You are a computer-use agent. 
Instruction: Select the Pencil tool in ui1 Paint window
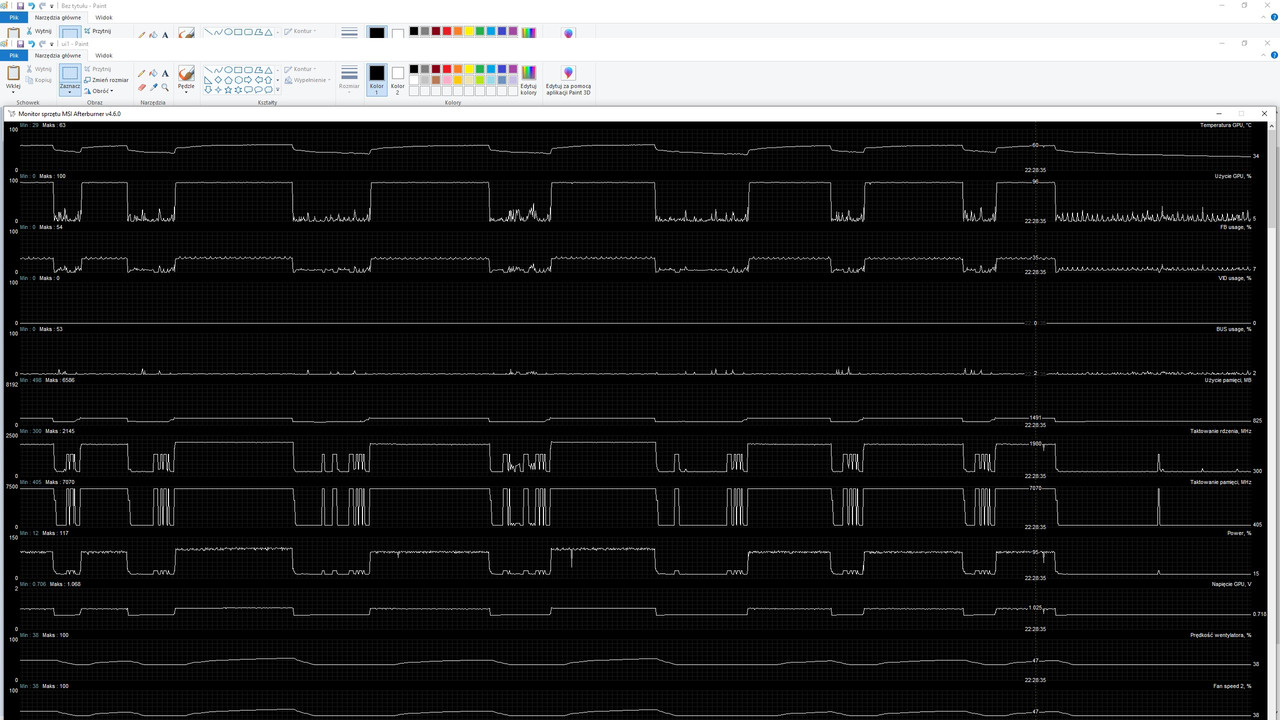coord(141,73)
